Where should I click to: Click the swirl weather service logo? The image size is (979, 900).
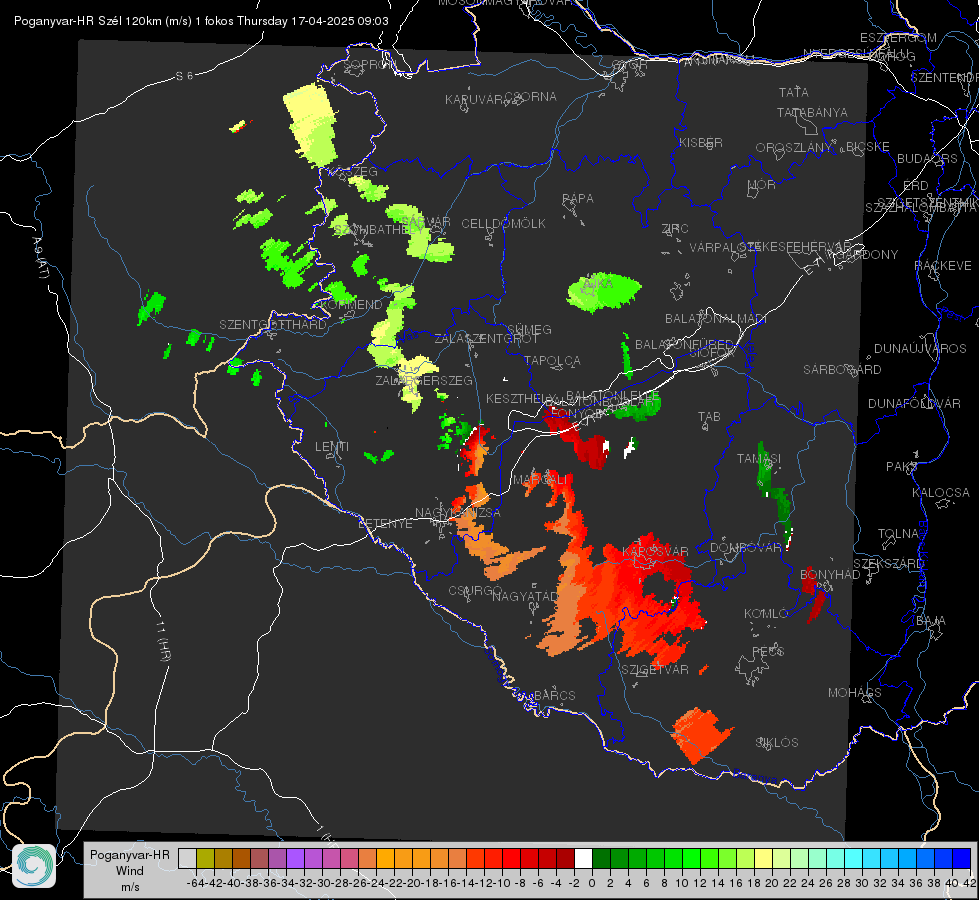(34, 866)
